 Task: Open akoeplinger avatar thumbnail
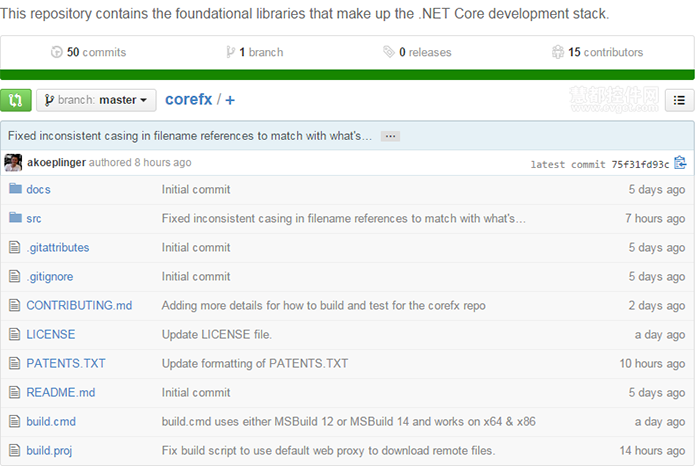[13, 162]
